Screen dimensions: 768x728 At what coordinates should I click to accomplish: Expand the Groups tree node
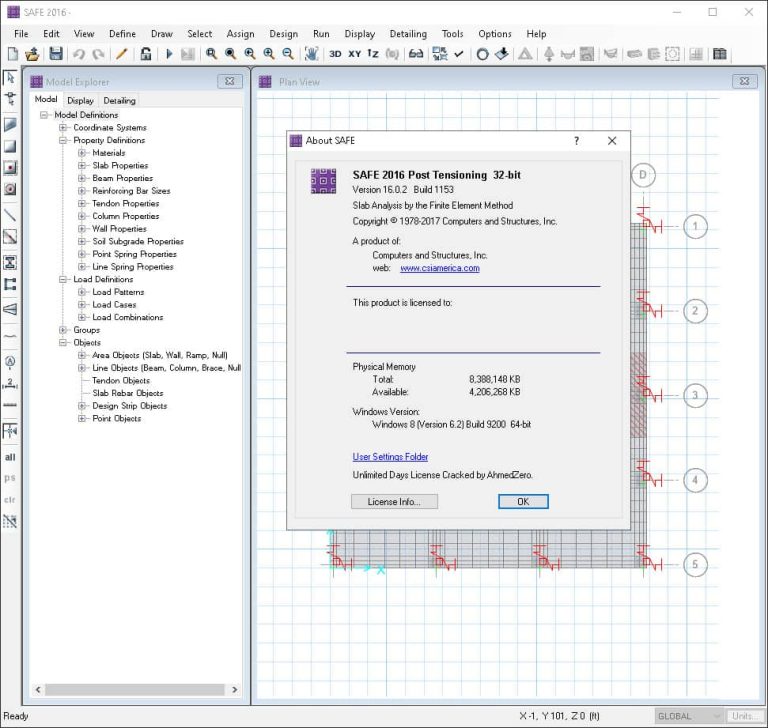tap(63, 330)
